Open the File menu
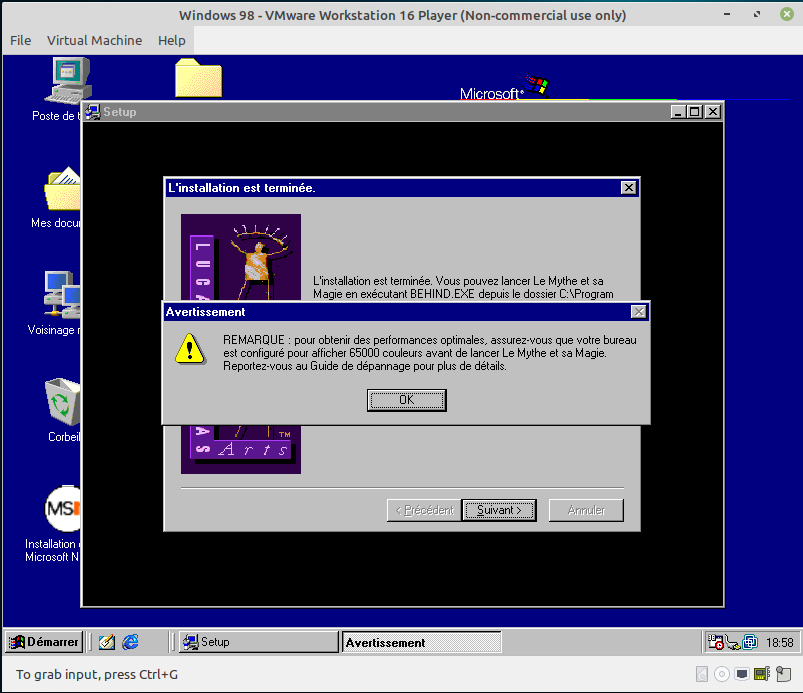Viewport: 803px width, 693px height. (20, 40)
